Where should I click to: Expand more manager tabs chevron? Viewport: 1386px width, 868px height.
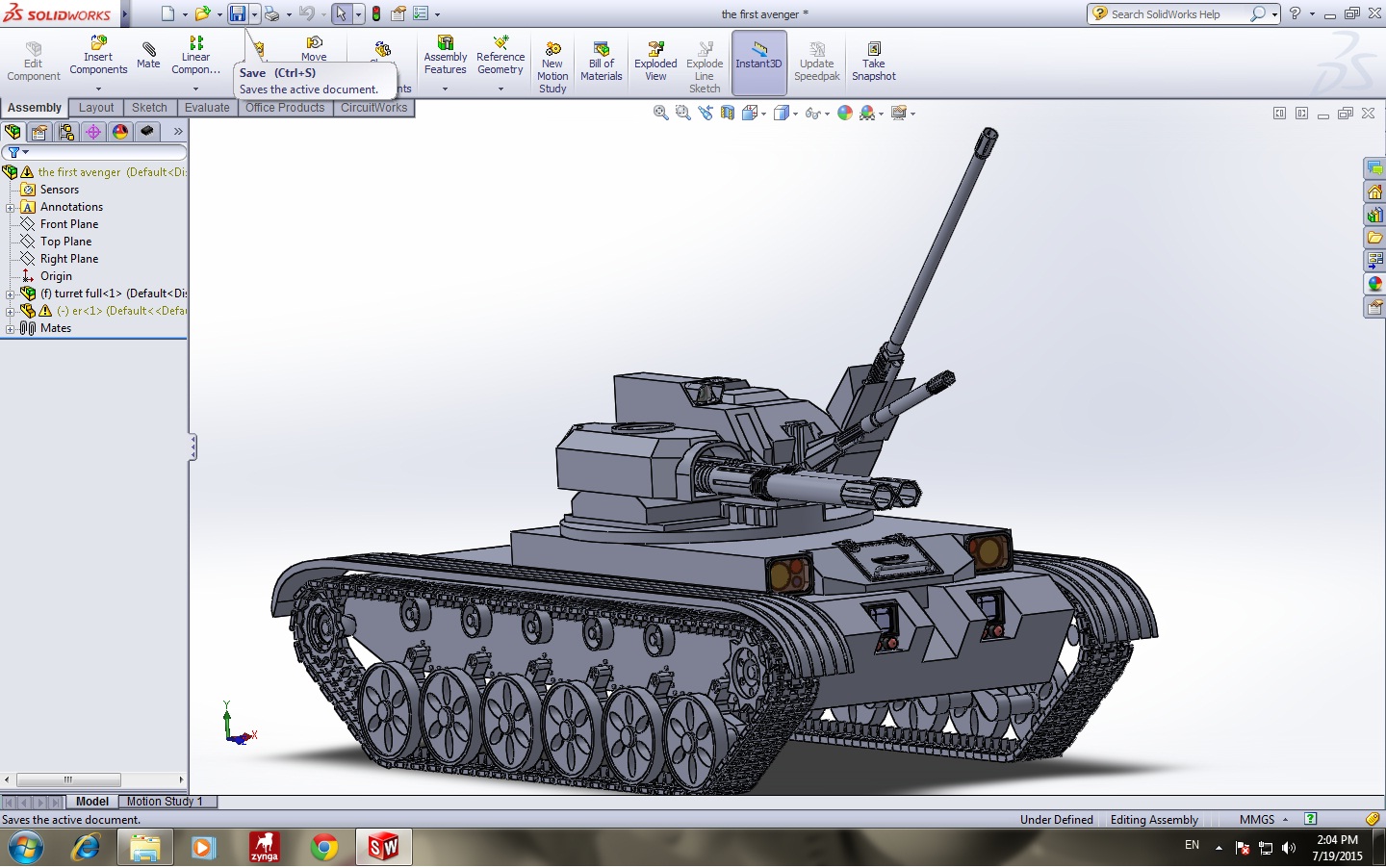[178, 132]
